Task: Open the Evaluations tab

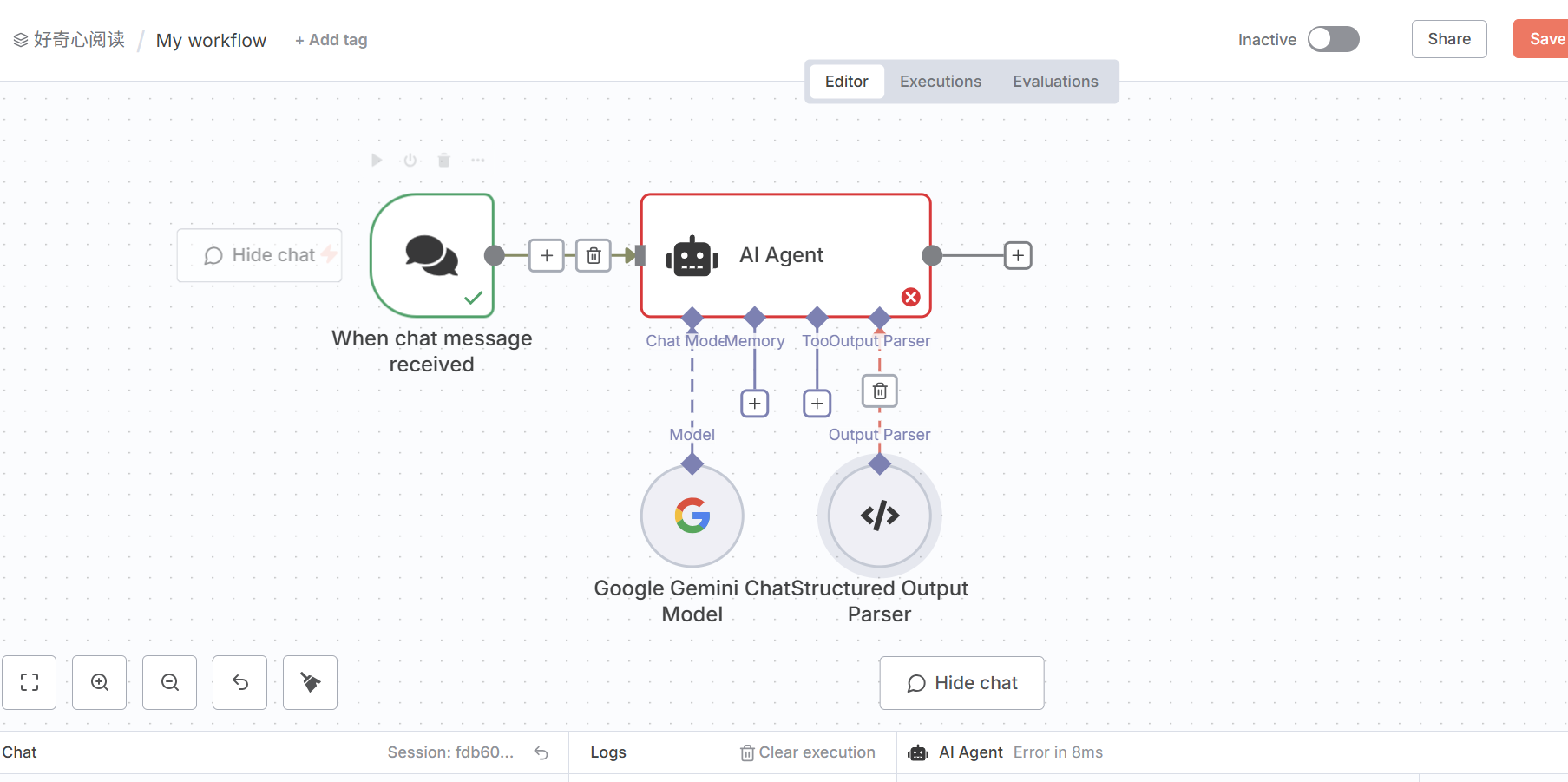Action: pyautogui.click(x=1055, y=82)
